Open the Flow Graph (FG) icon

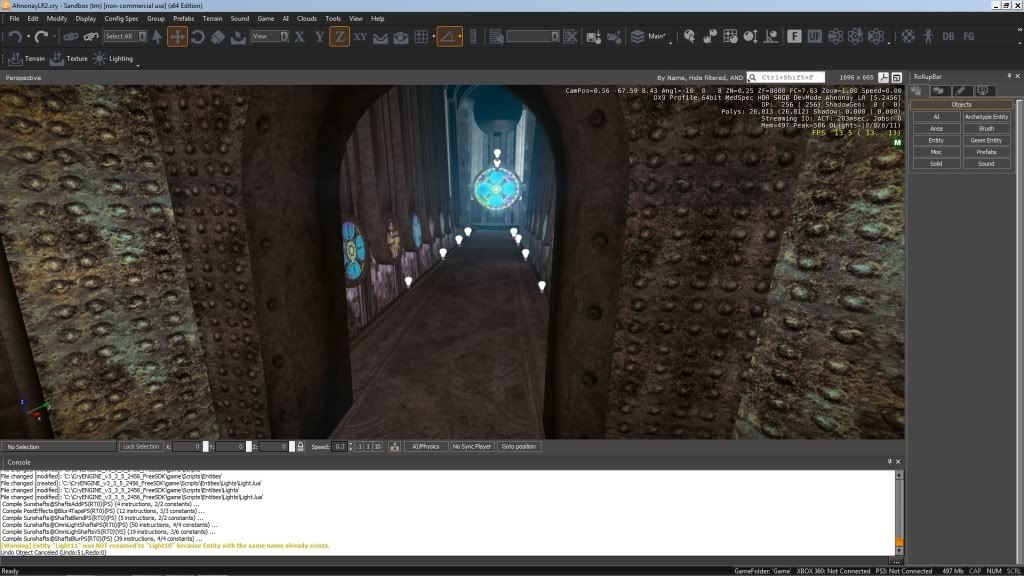click(x=968, y=37)
